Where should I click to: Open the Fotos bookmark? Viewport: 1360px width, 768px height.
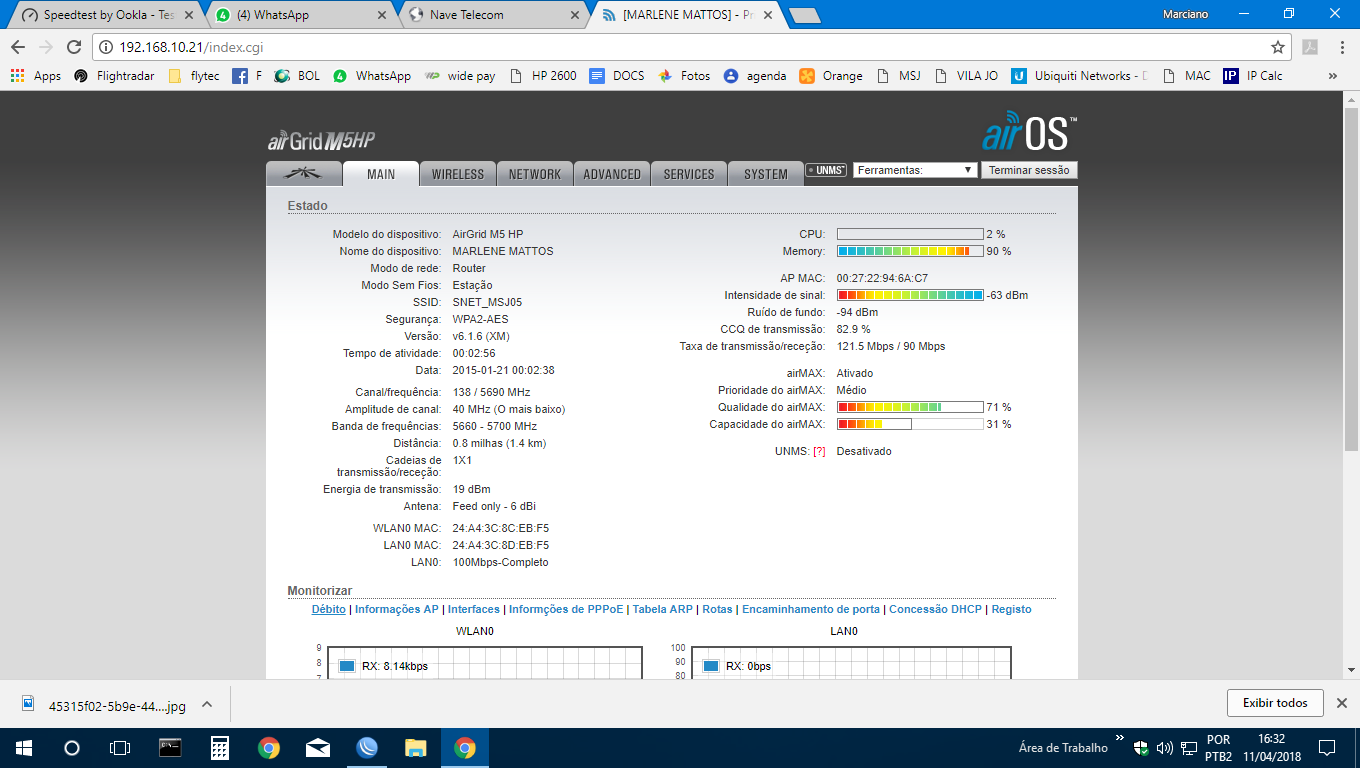coord(684,76)
